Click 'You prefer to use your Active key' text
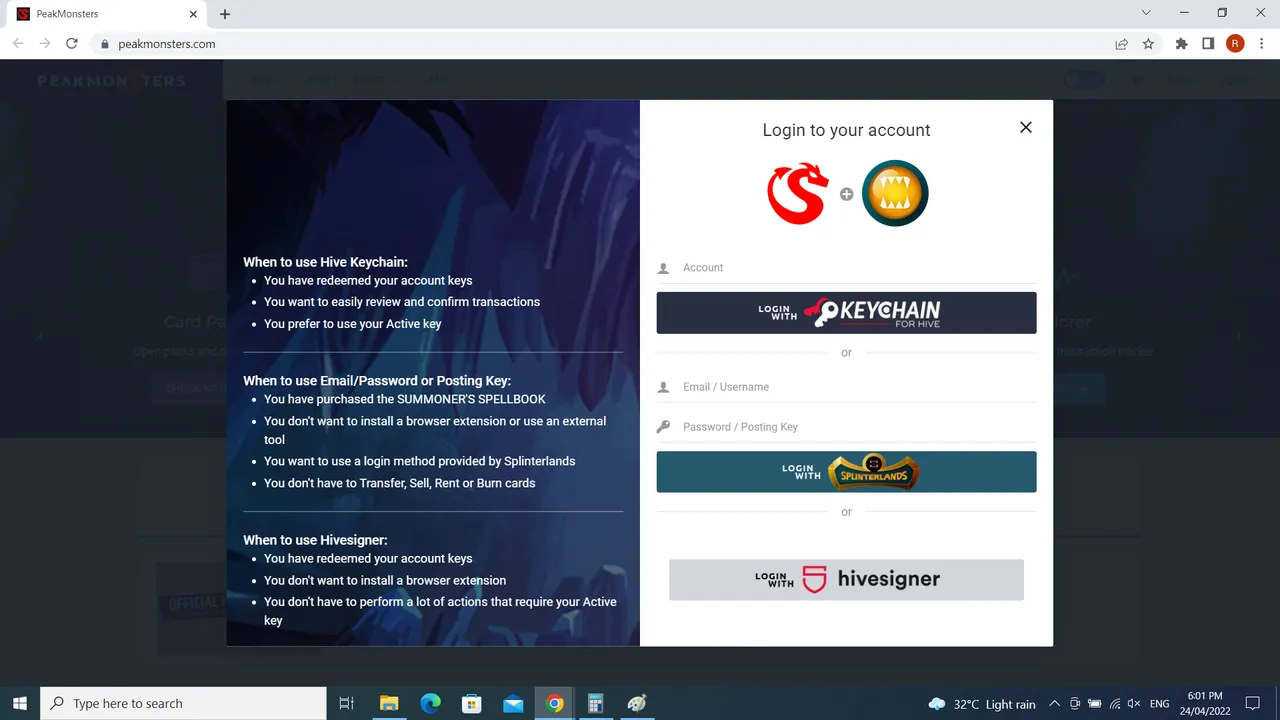Screen dimensions: 1280x720 (352, 324)
